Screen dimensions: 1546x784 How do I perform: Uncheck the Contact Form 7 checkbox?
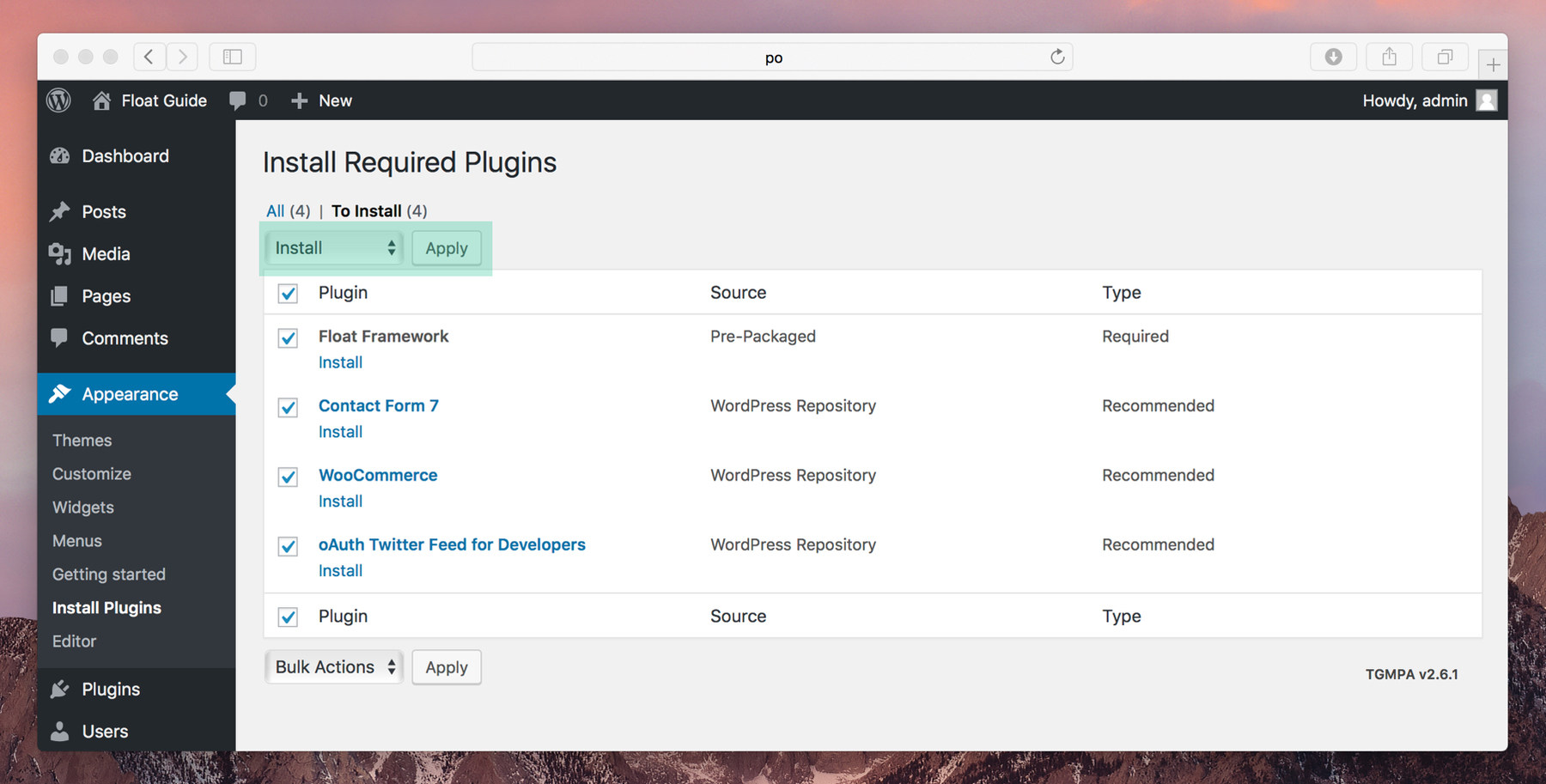pyautogui.click(x=288, y=407)
